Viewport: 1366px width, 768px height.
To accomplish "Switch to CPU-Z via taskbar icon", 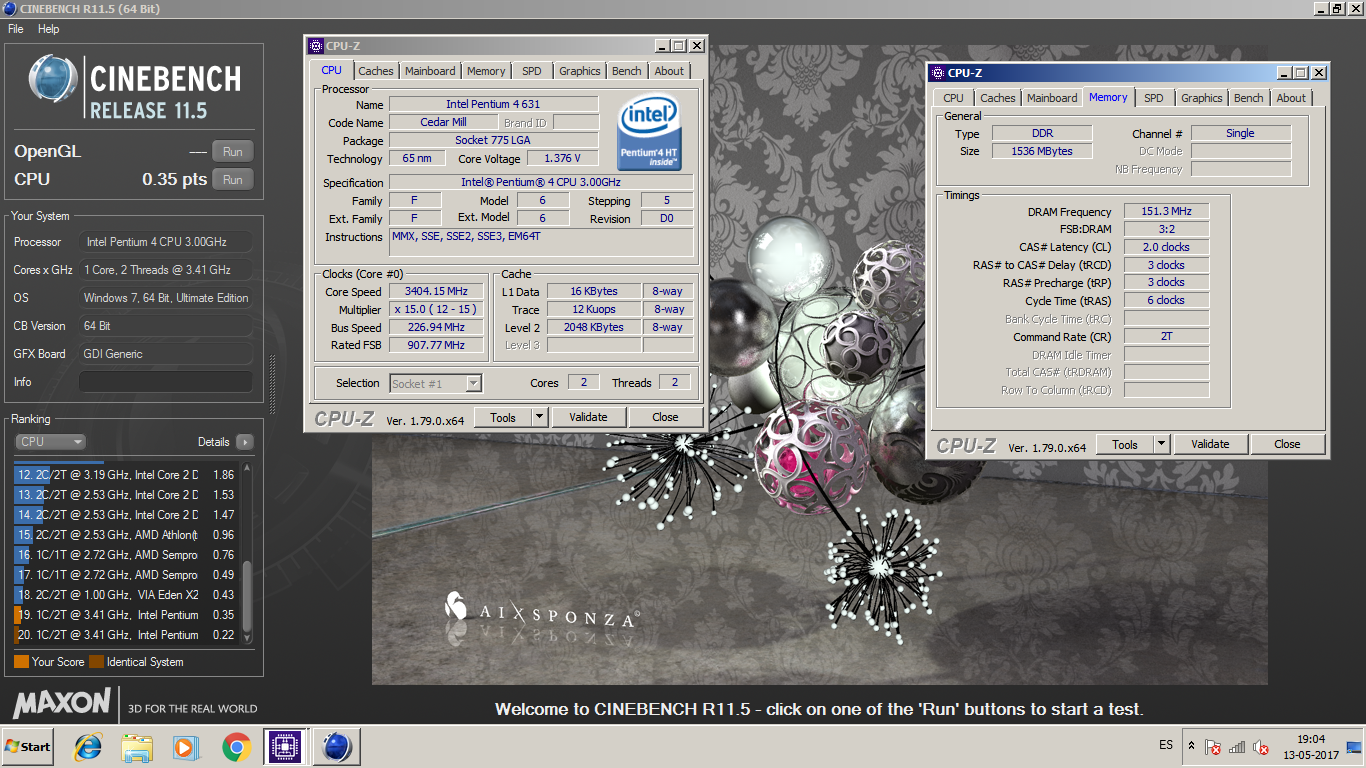I will (x=285, y=746).
